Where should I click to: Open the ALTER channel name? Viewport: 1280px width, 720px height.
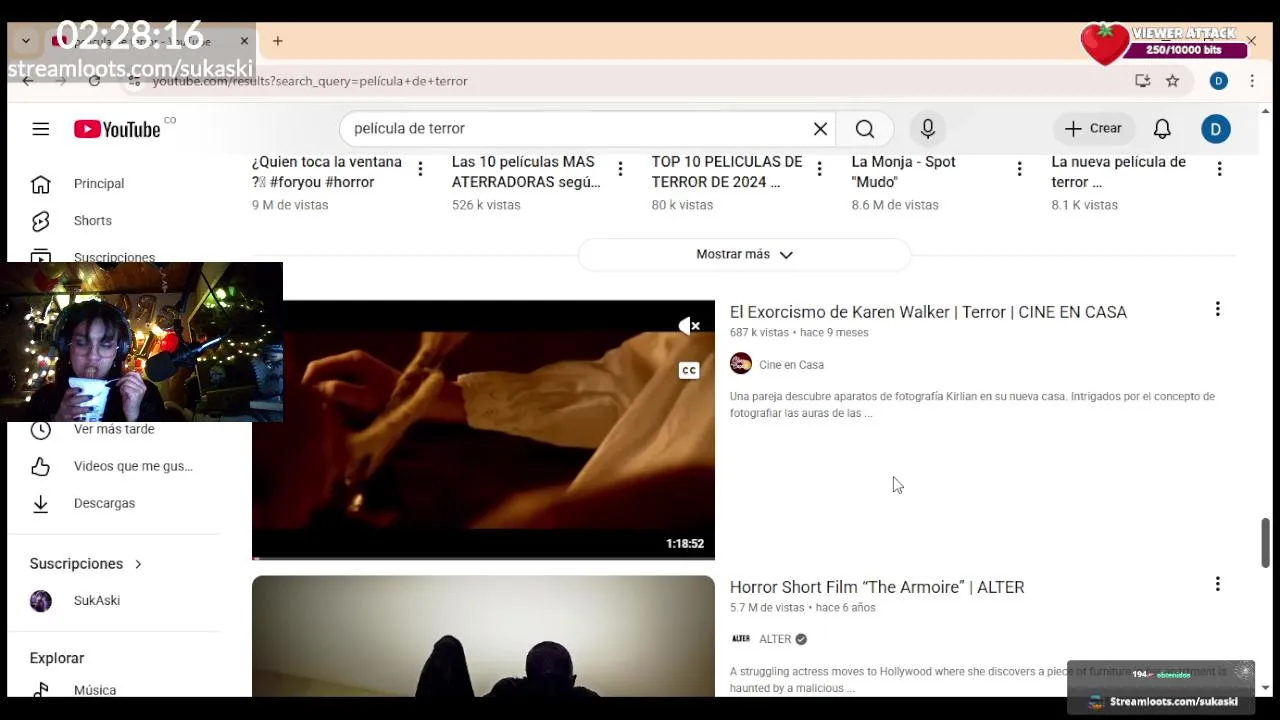click(775, 639)
